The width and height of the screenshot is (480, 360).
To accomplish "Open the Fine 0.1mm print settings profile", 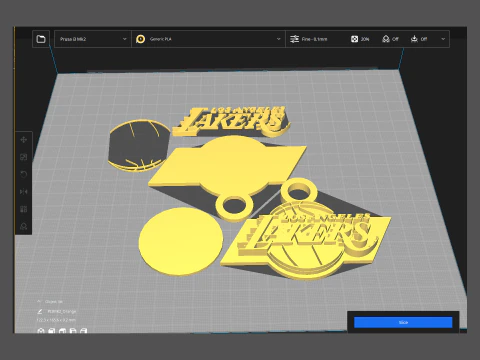I will coord(314,39).
